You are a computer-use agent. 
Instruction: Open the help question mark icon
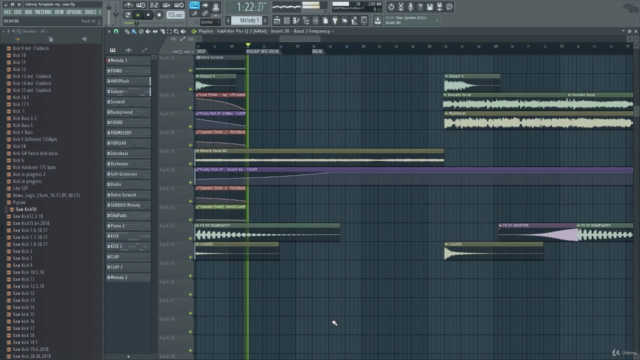420,7
